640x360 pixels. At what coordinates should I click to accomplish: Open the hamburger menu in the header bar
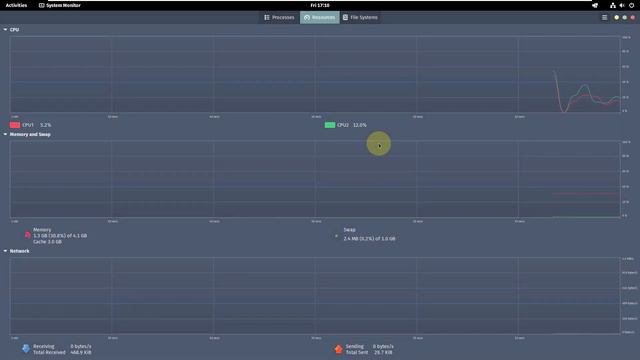coord(604,18)
